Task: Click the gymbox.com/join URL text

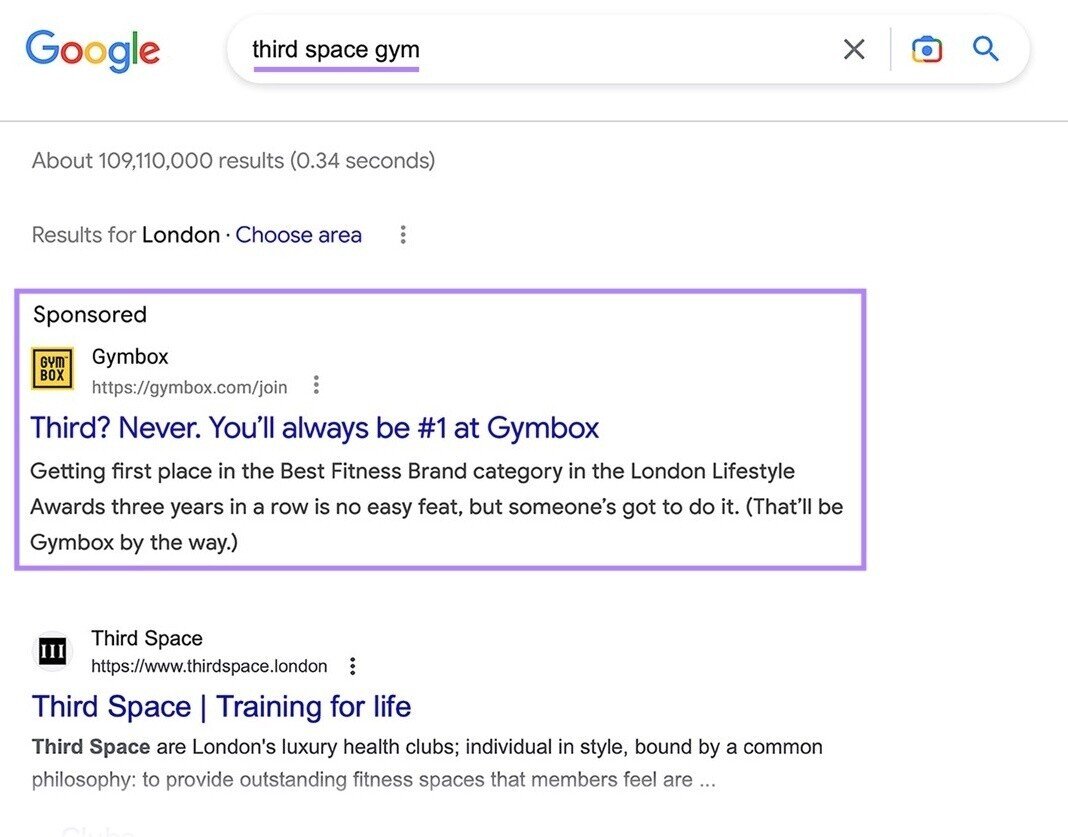Action: coord(189,386)
